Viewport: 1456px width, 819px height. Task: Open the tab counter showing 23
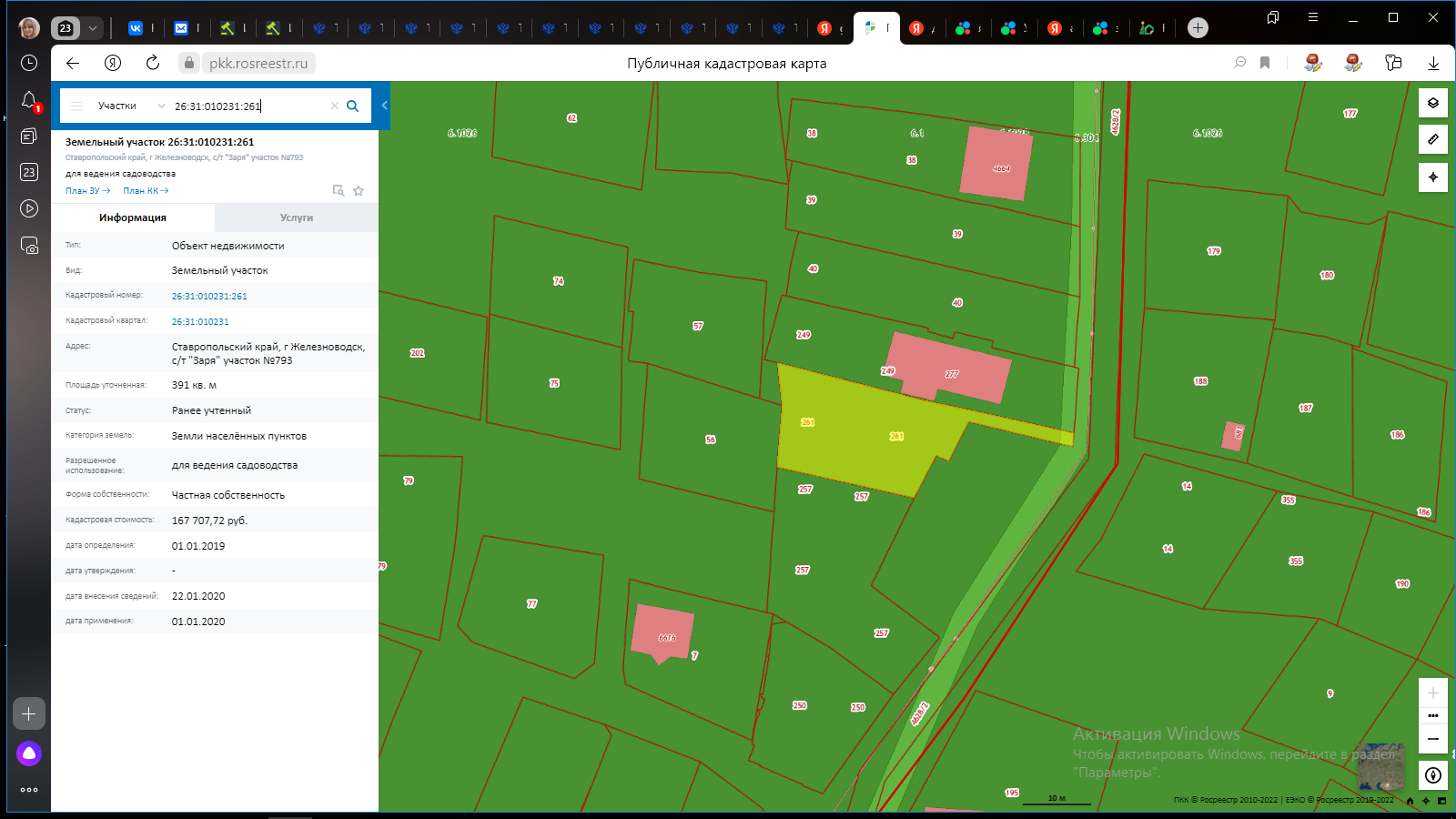(x=66, y=28)
